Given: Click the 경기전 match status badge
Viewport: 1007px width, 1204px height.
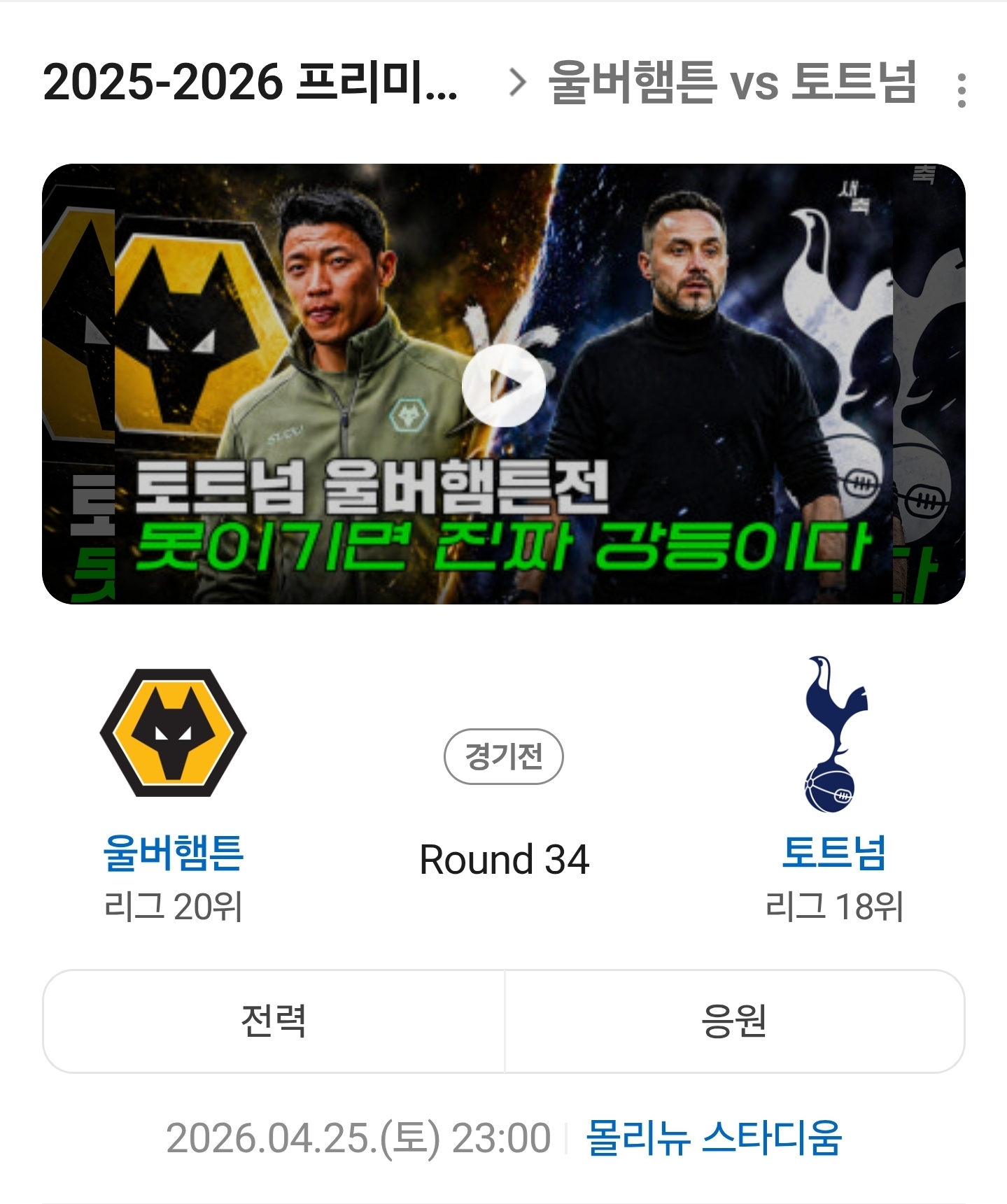Looking at the screenshot, I should 504,756.
